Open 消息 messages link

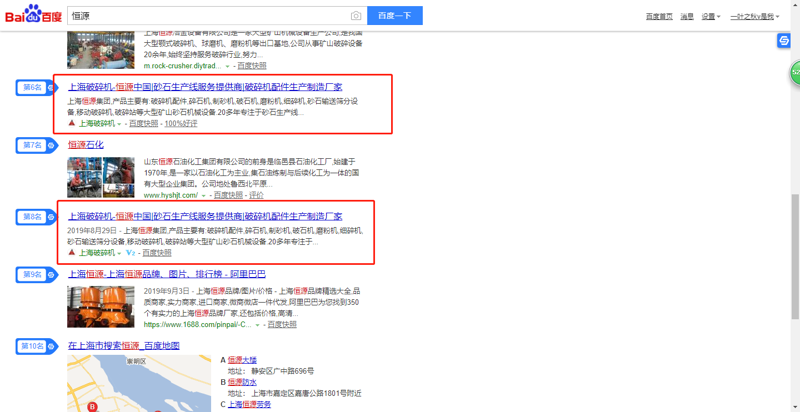point(687,16)
